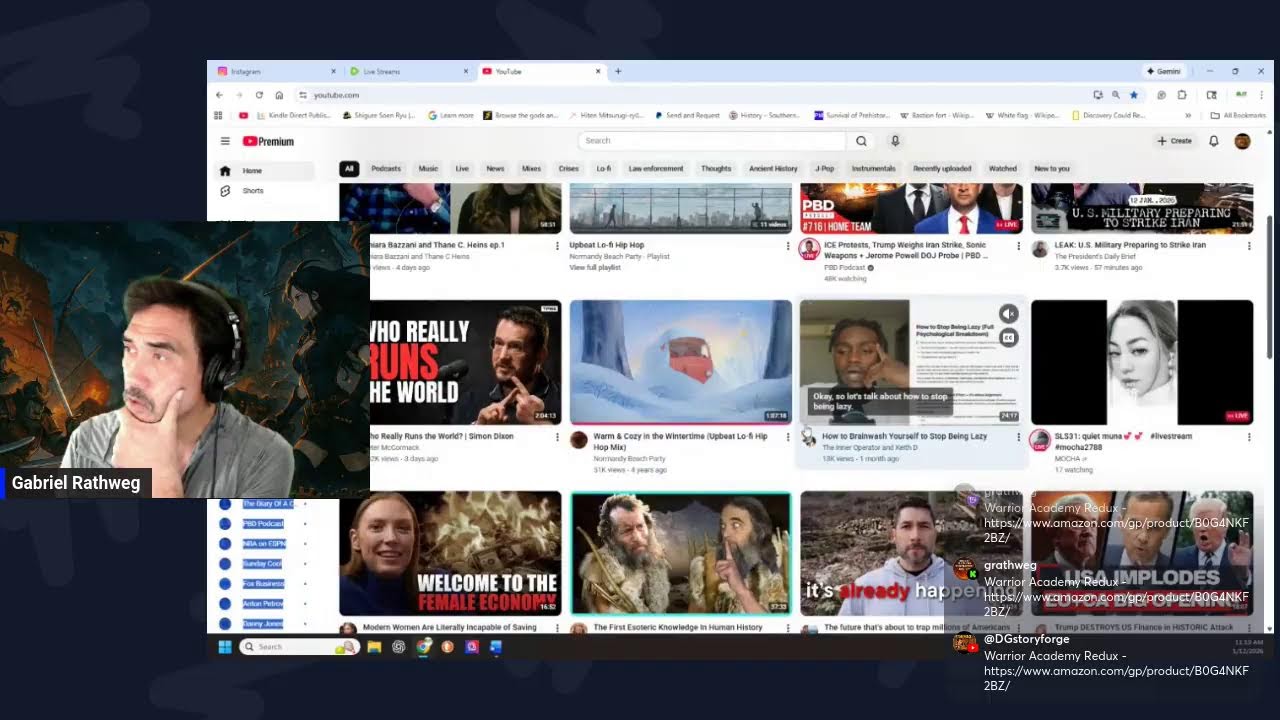
Task: Click the YouTube Premium logo
Action: [x=268, y=141]
